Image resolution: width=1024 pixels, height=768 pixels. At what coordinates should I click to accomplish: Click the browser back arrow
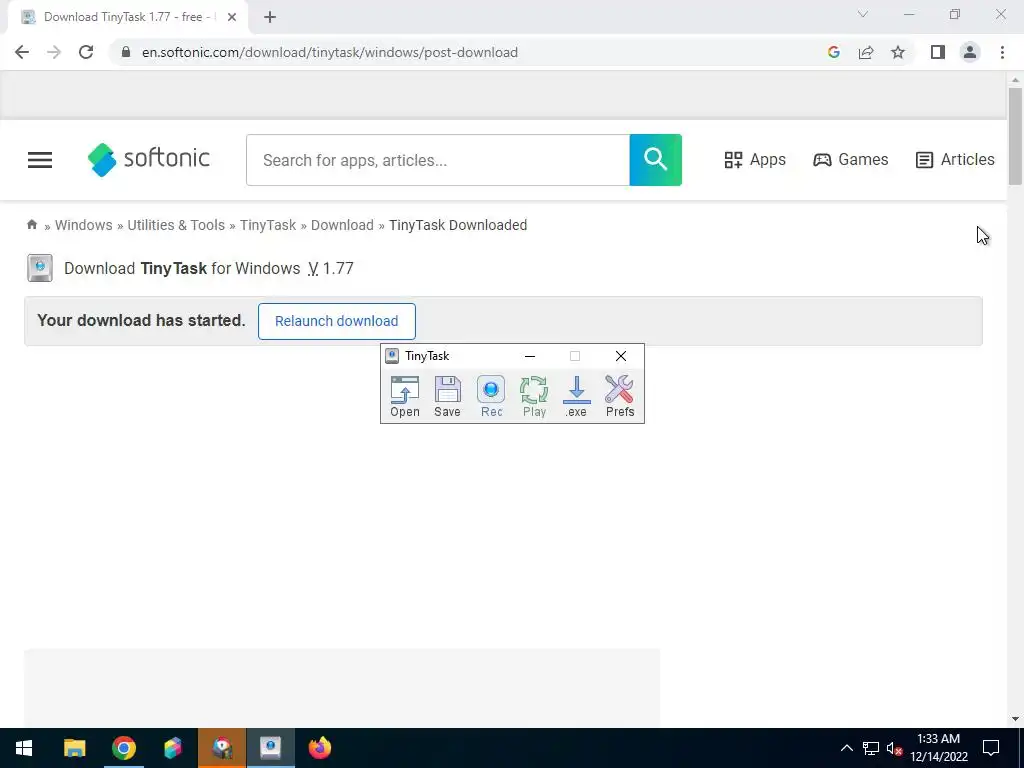tap(22, 52)
